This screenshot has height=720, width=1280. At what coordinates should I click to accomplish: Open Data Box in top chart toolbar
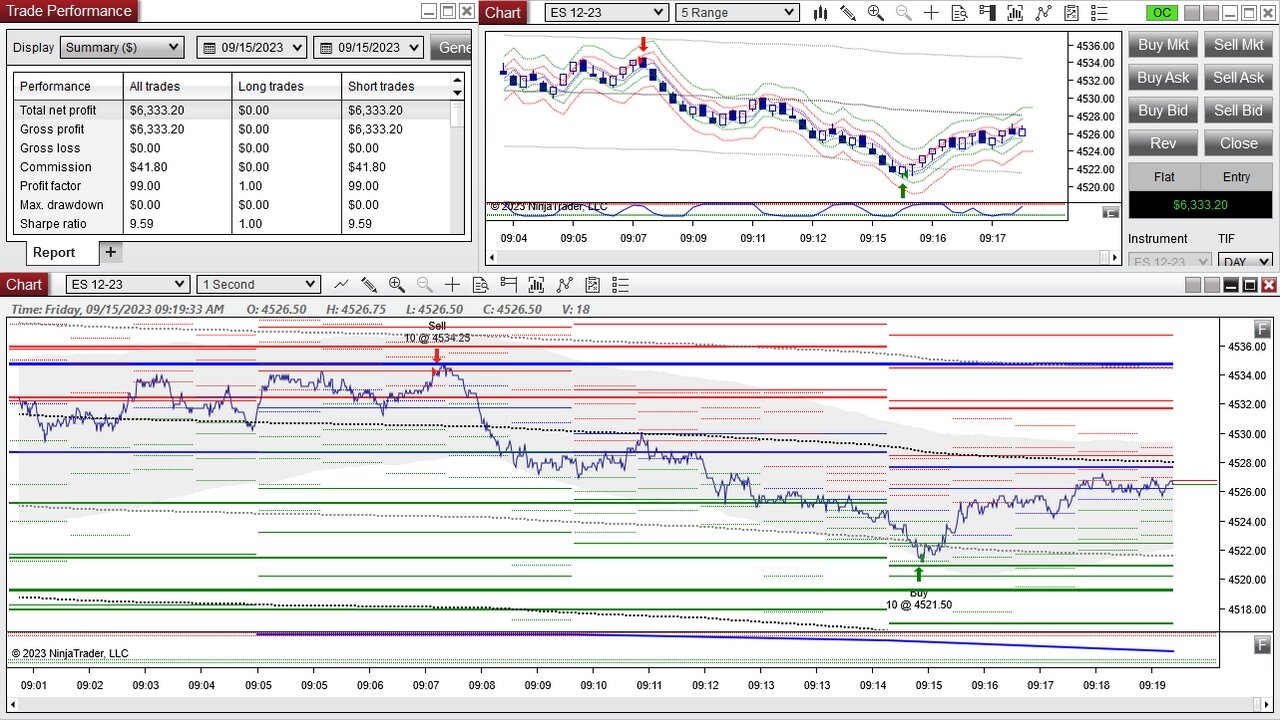[x=960, y=13]
